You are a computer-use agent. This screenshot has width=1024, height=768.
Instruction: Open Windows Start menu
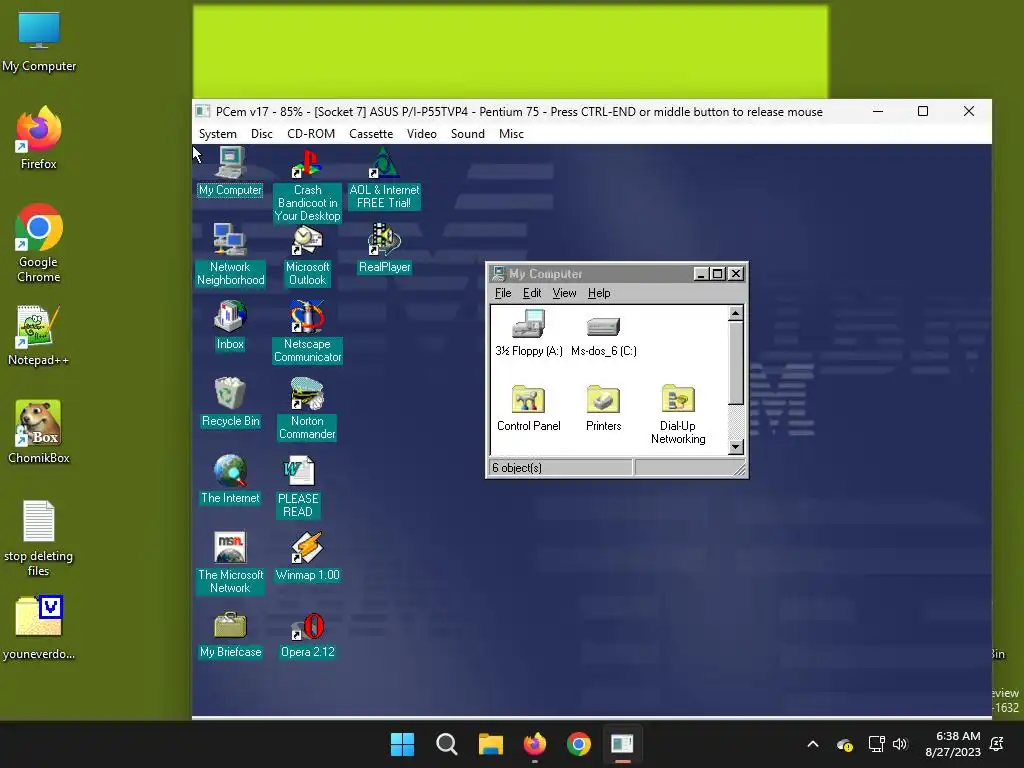pos(402,744)
